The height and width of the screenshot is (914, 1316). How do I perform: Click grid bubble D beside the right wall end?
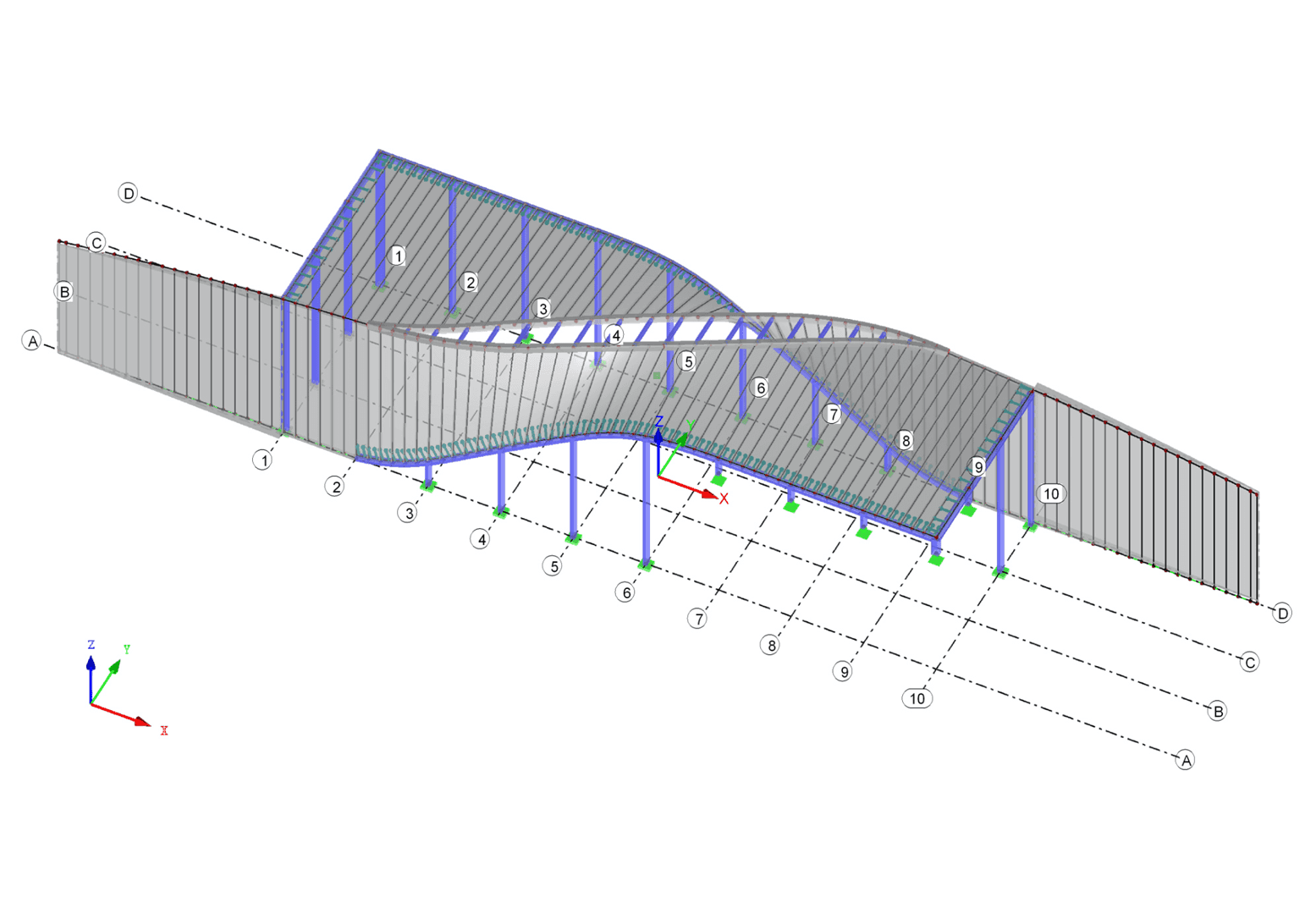(1282, 613)
